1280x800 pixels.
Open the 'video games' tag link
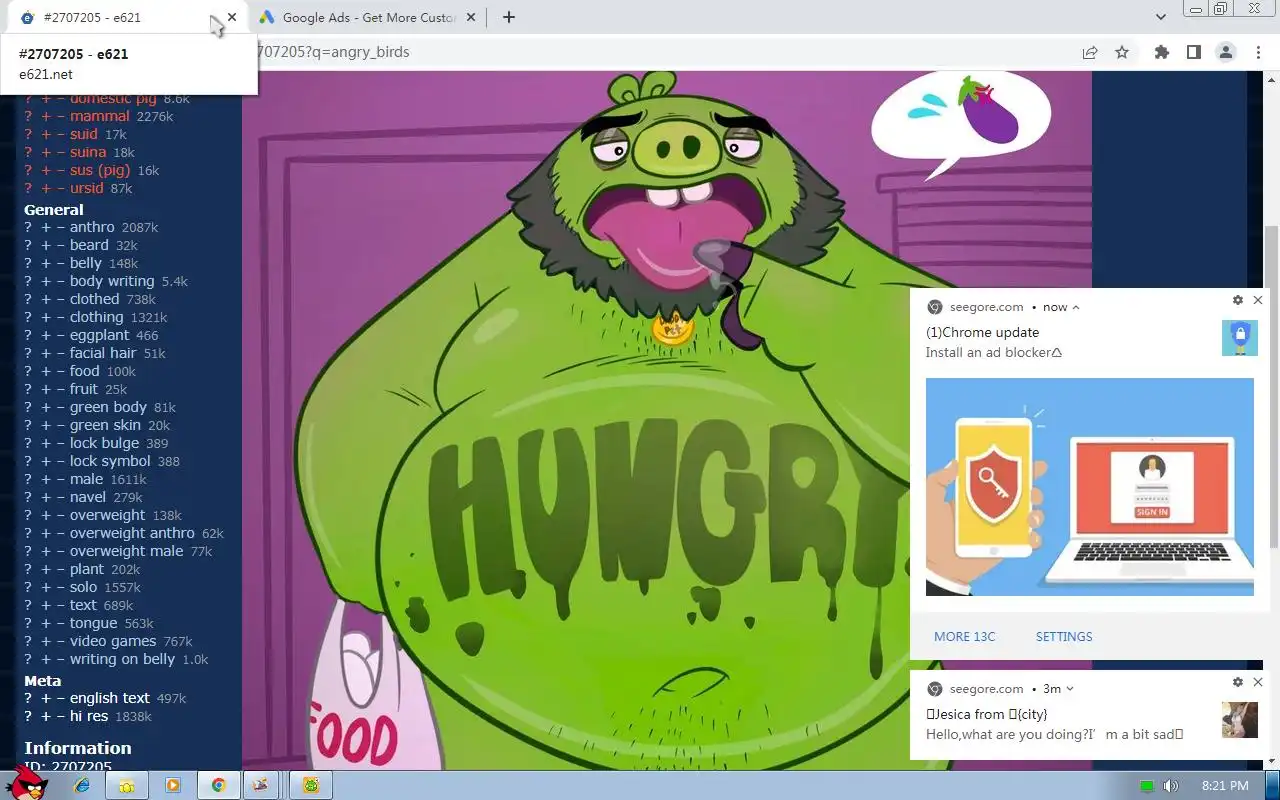pyautogui.click(x=113, y=641)
